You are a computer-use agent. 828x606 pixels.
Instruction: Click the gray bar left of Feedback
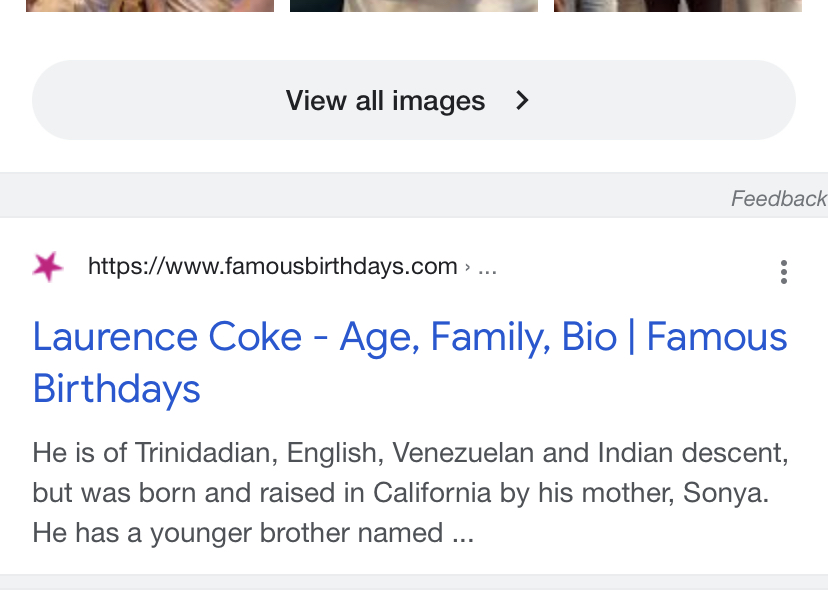coord(364,195)
